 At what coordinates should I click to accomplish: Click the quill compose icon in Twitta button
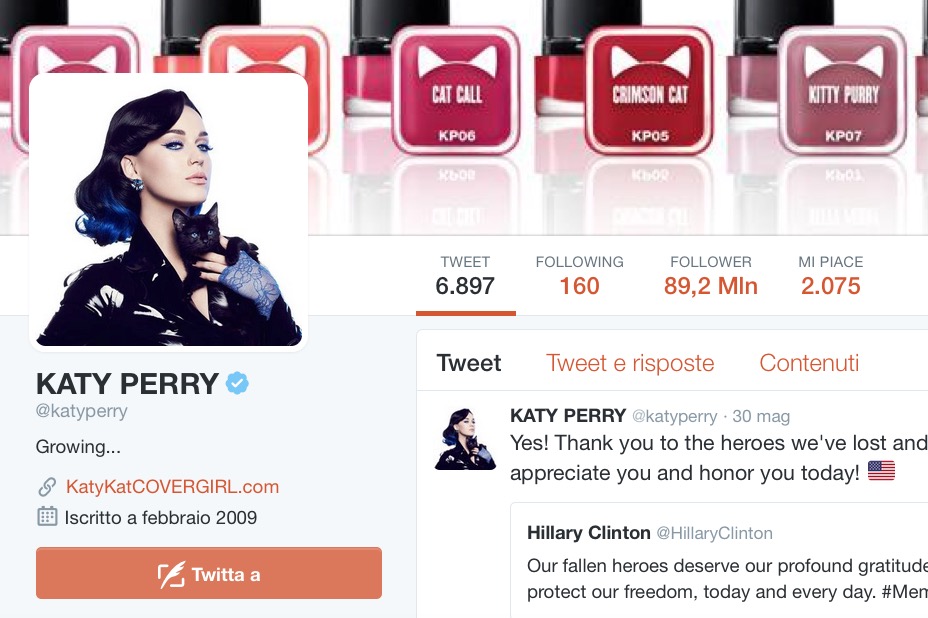[171, 574]
